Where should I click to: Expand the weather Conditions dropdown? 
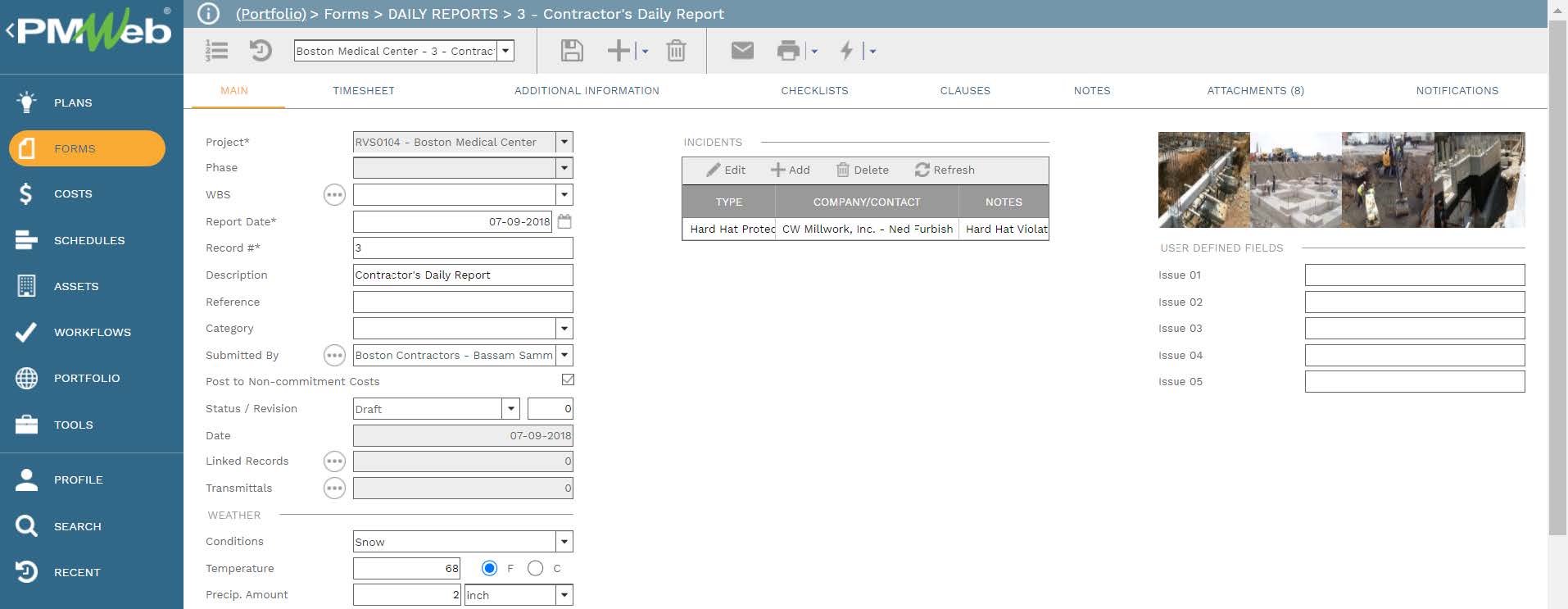(564, 542)
